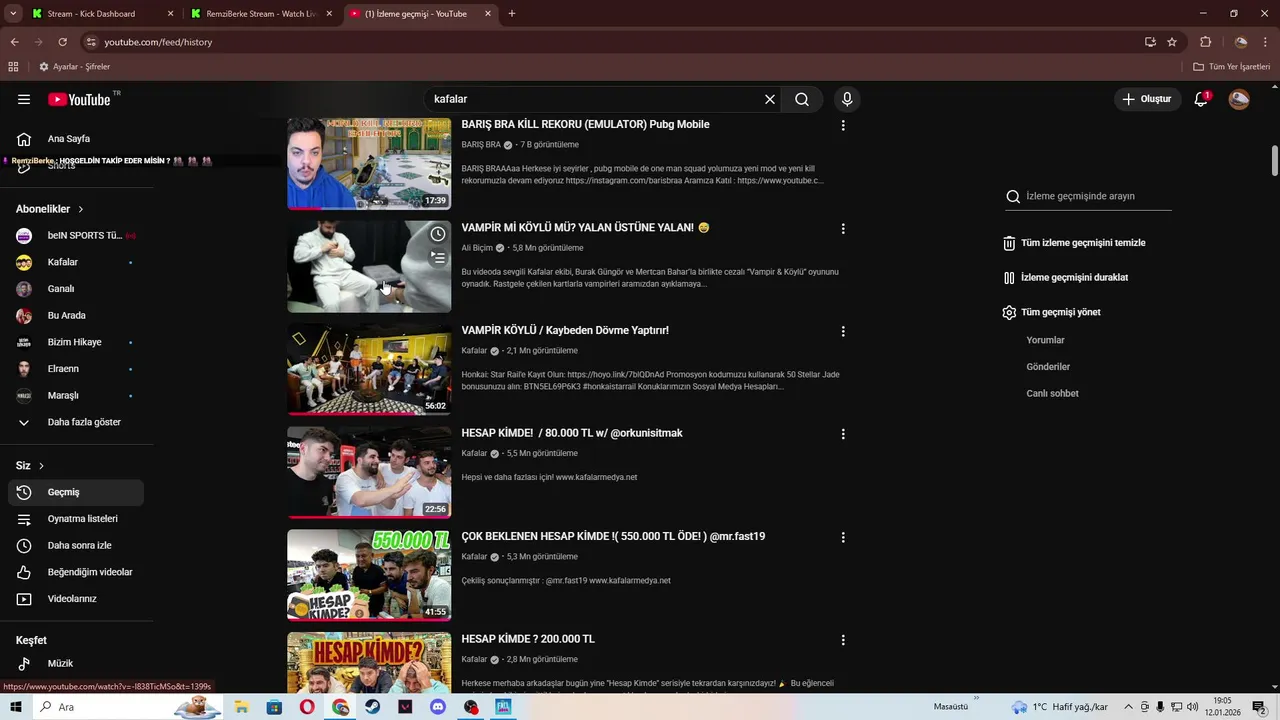Screen dimensions: 1280x720
Task: Open Opera browser from the taskbar
Action: 307,707
